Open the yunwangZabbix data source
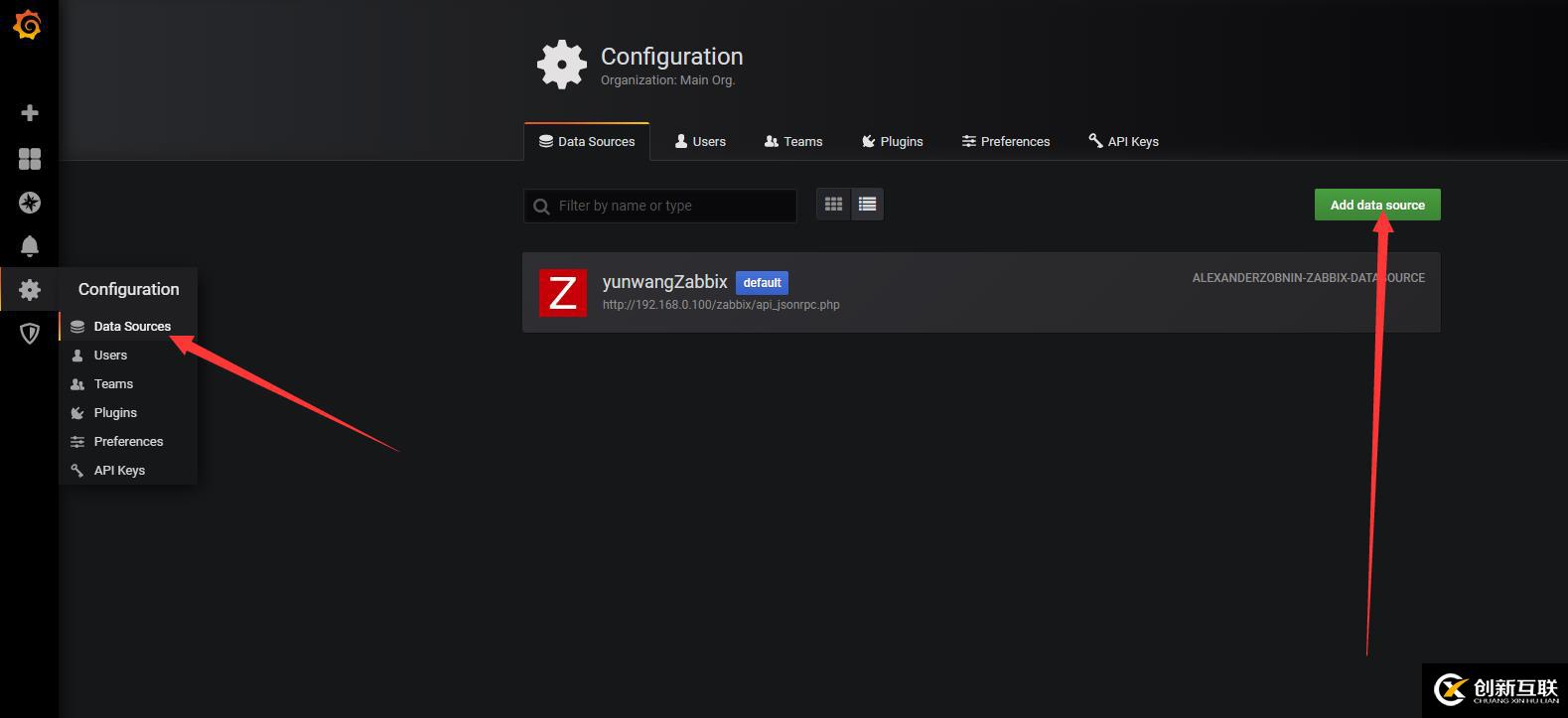 (981, 292)
